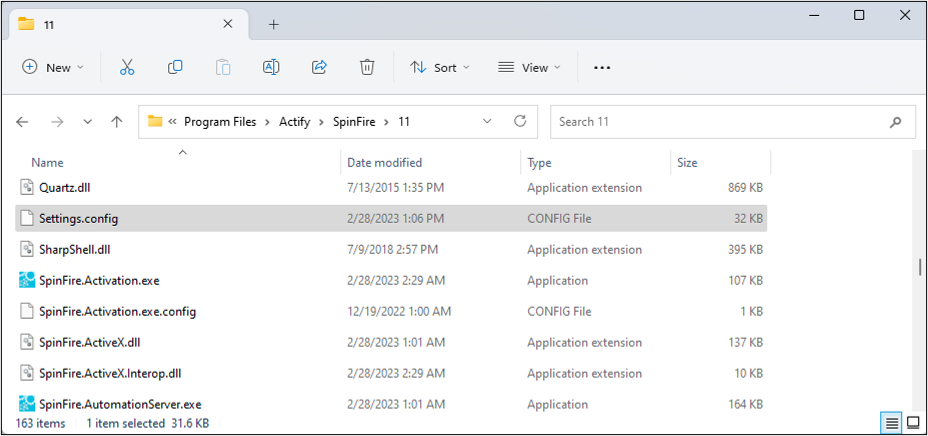The width and height of the screenshot is (928, 436).
Task: Open the View layout dropdown
Action: (x=529, y=67)
